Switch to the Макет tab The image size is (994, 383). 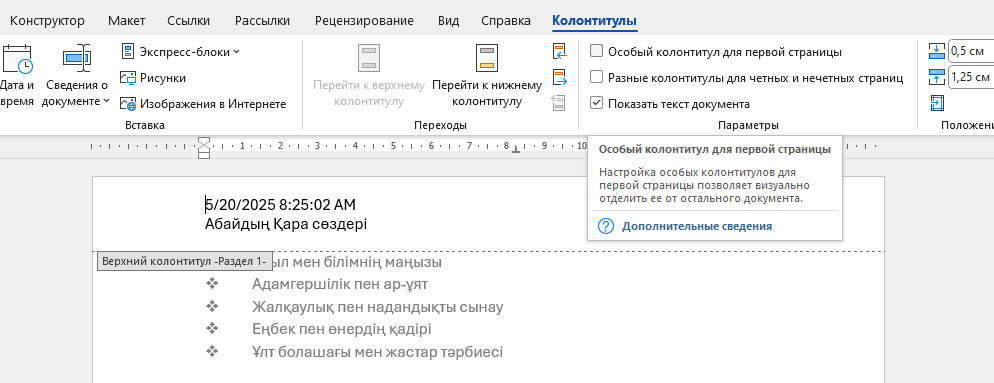coord(126,20)
